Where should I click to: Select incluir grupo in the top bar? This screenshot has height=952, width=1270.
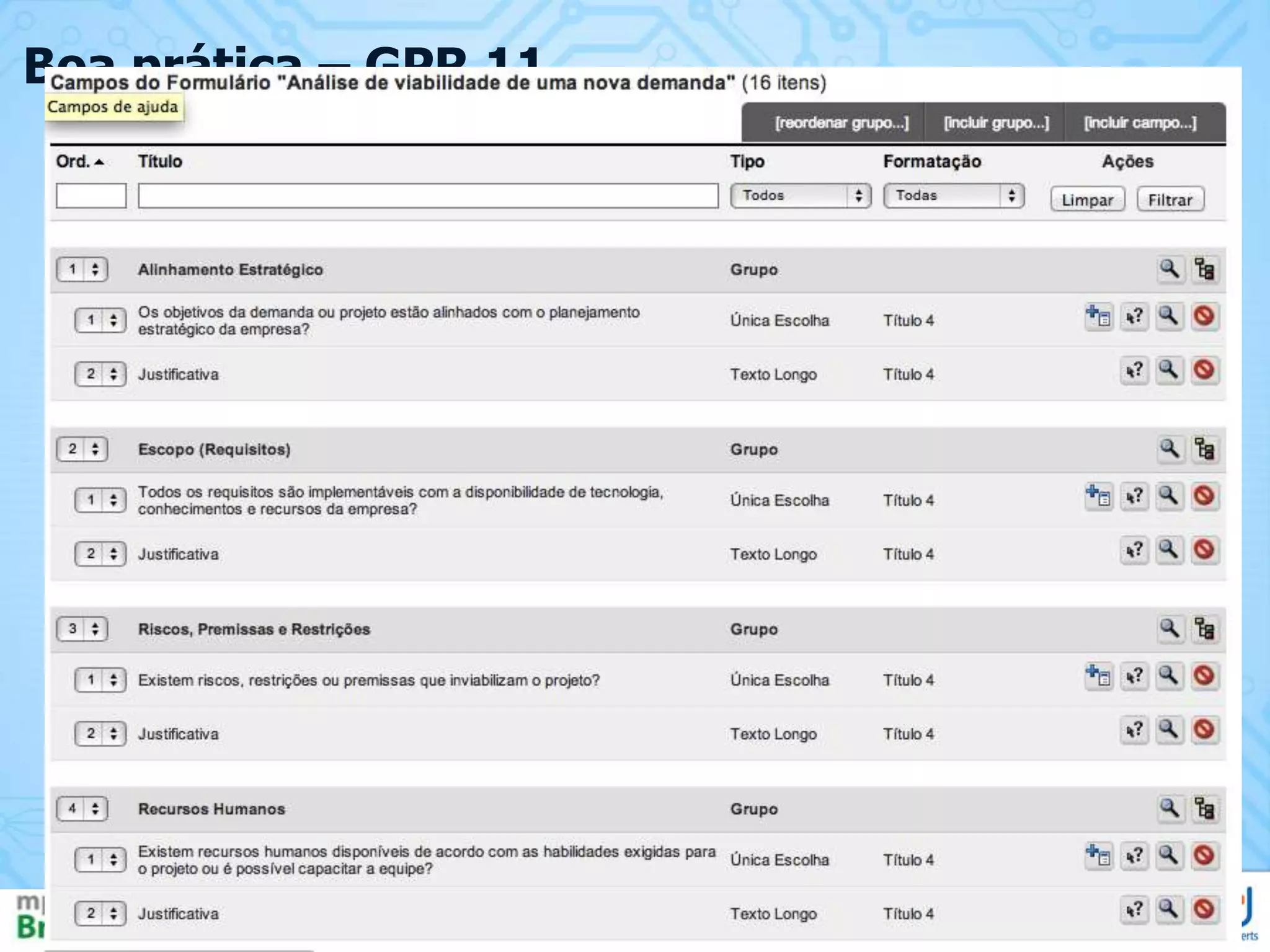[996, 123]
